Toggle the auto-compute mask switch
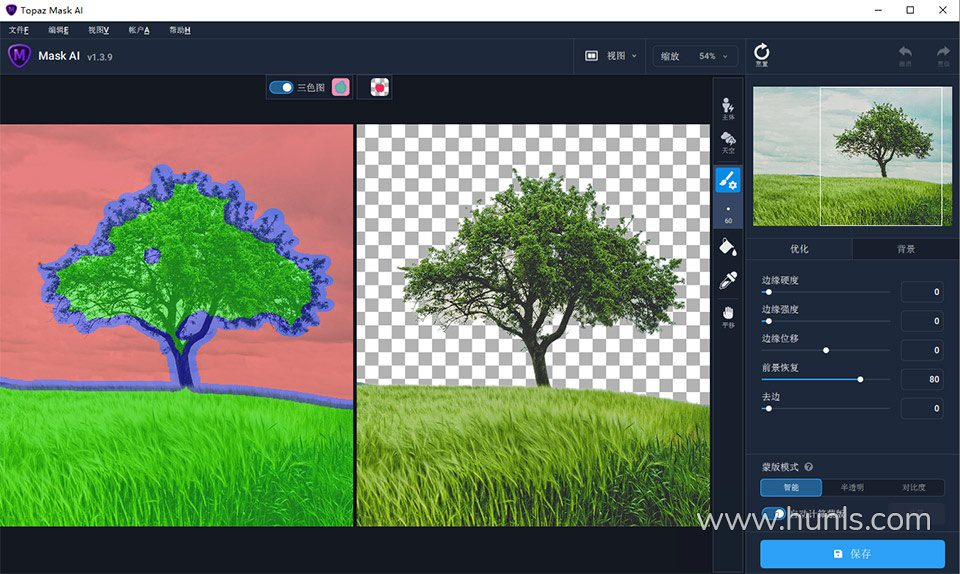 774,513
